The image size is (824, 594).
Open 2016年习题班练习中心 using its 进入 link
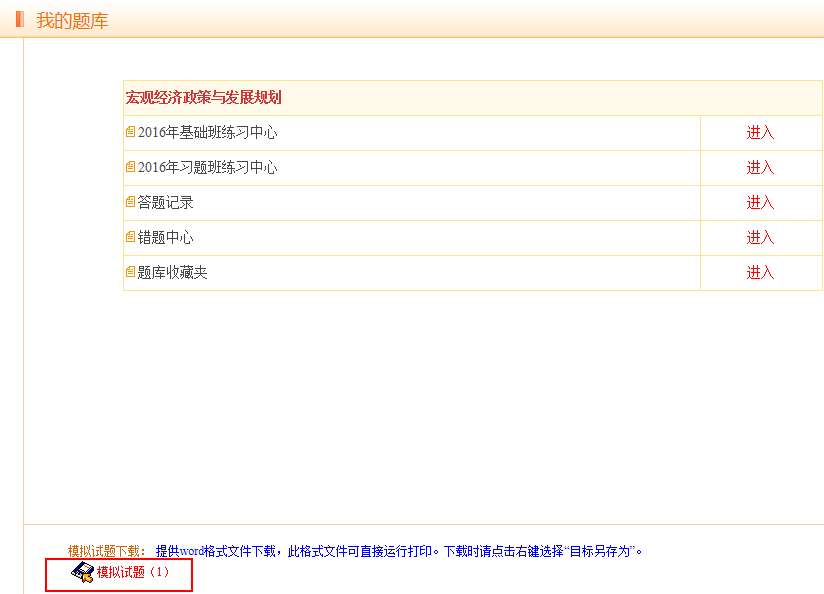click(760, 168)
